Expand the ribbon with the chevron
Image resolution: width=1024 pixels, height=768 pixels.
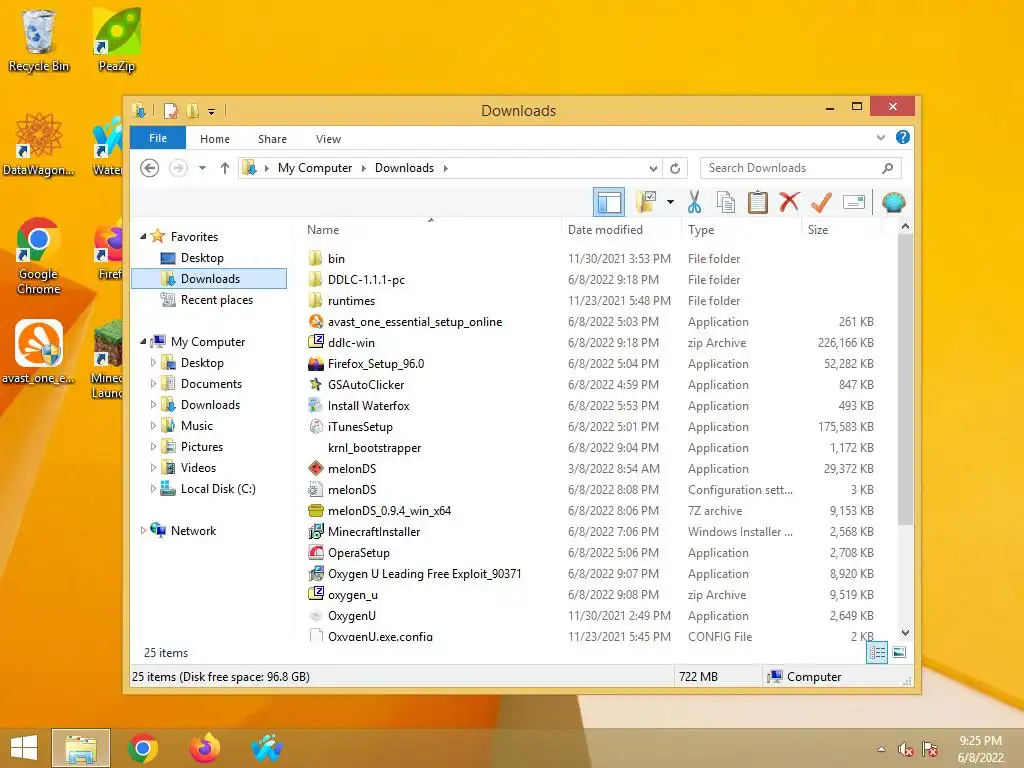pyautogui.click(x=881, y=137)
